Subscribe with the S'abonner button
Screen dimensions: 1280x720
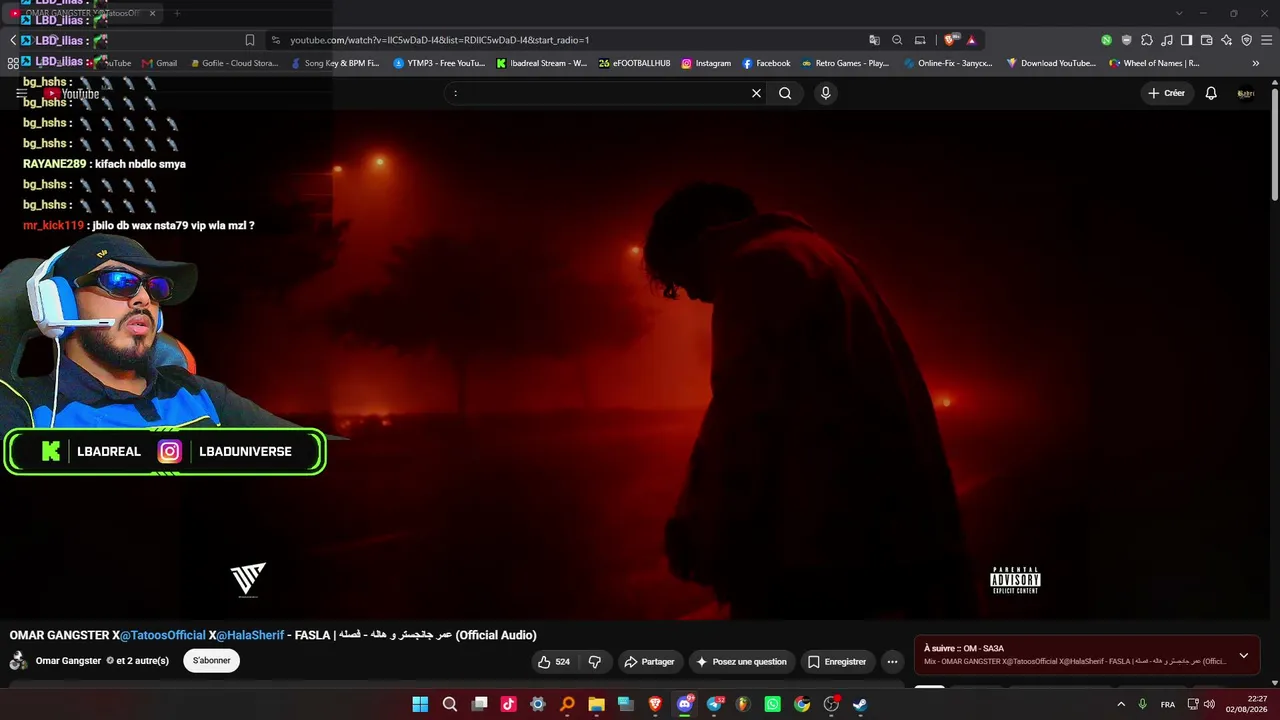[x=211, y=661]
